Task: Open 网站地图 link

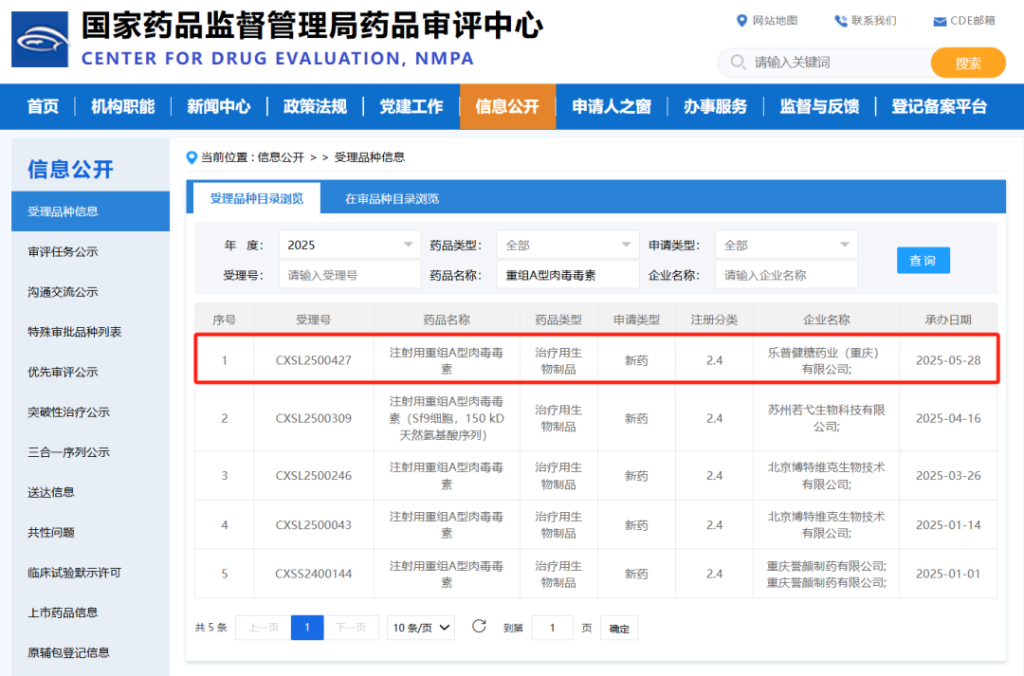Action: pos(775,21)
